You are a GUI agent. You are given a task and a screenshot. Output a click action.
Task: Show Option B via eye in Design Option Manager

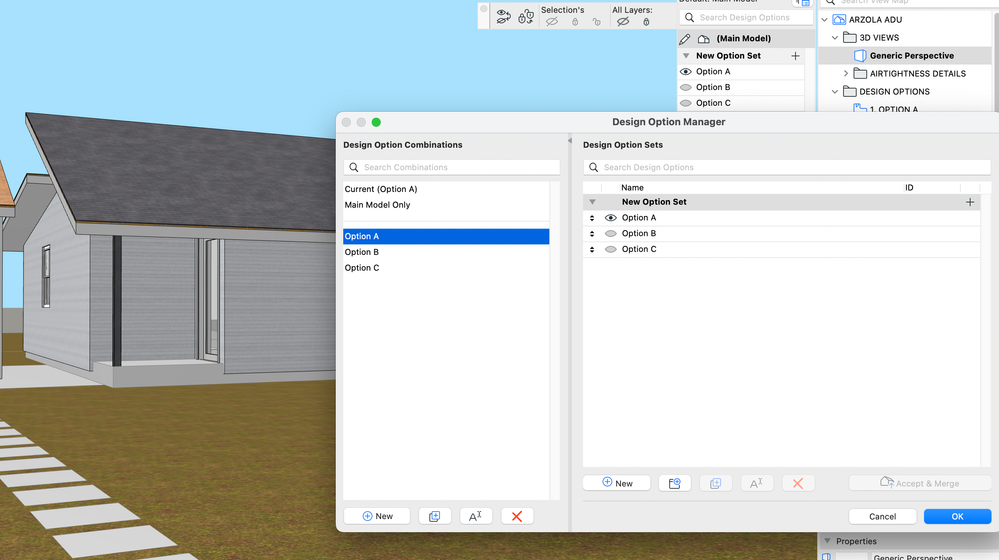(x=610, y=234)
